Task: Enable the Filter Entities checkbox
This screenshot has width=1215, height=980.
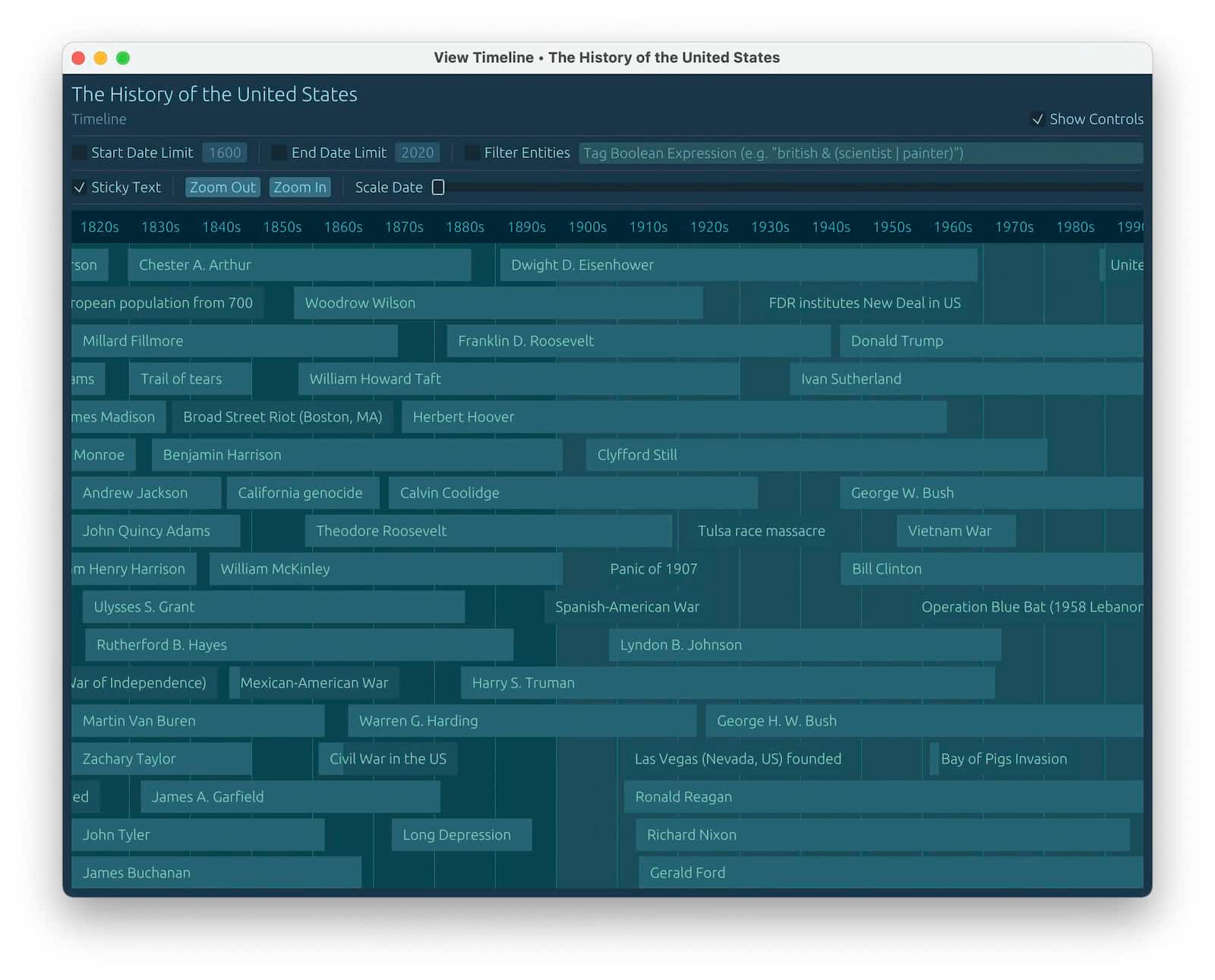Action: pyautogui.click(x=472, y=153)
